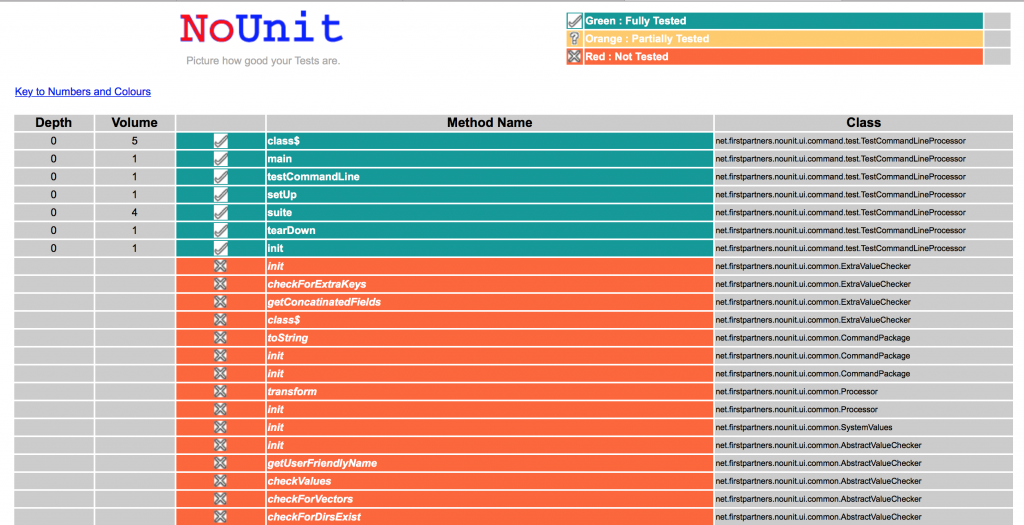The height and width of the screenshot is (525, 1024).
Task: Click the X icon in the AbstractValueChecker init row
Action: [x=220, y=445]
